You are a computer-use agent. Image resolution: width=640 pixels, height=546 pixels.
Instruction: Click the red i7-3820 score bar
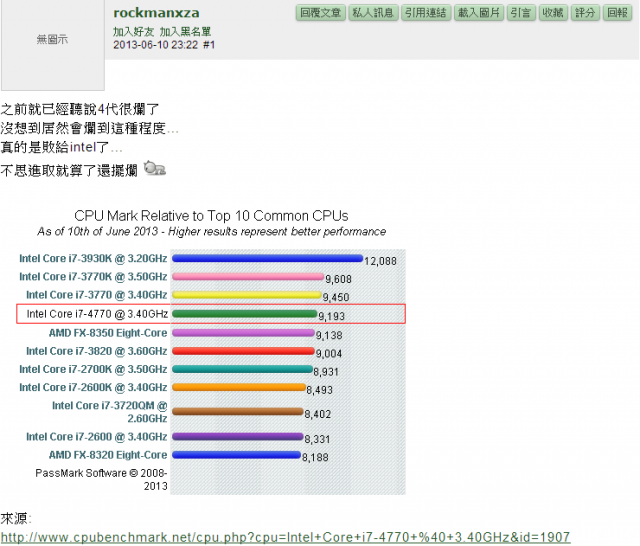tap(243, 351)
